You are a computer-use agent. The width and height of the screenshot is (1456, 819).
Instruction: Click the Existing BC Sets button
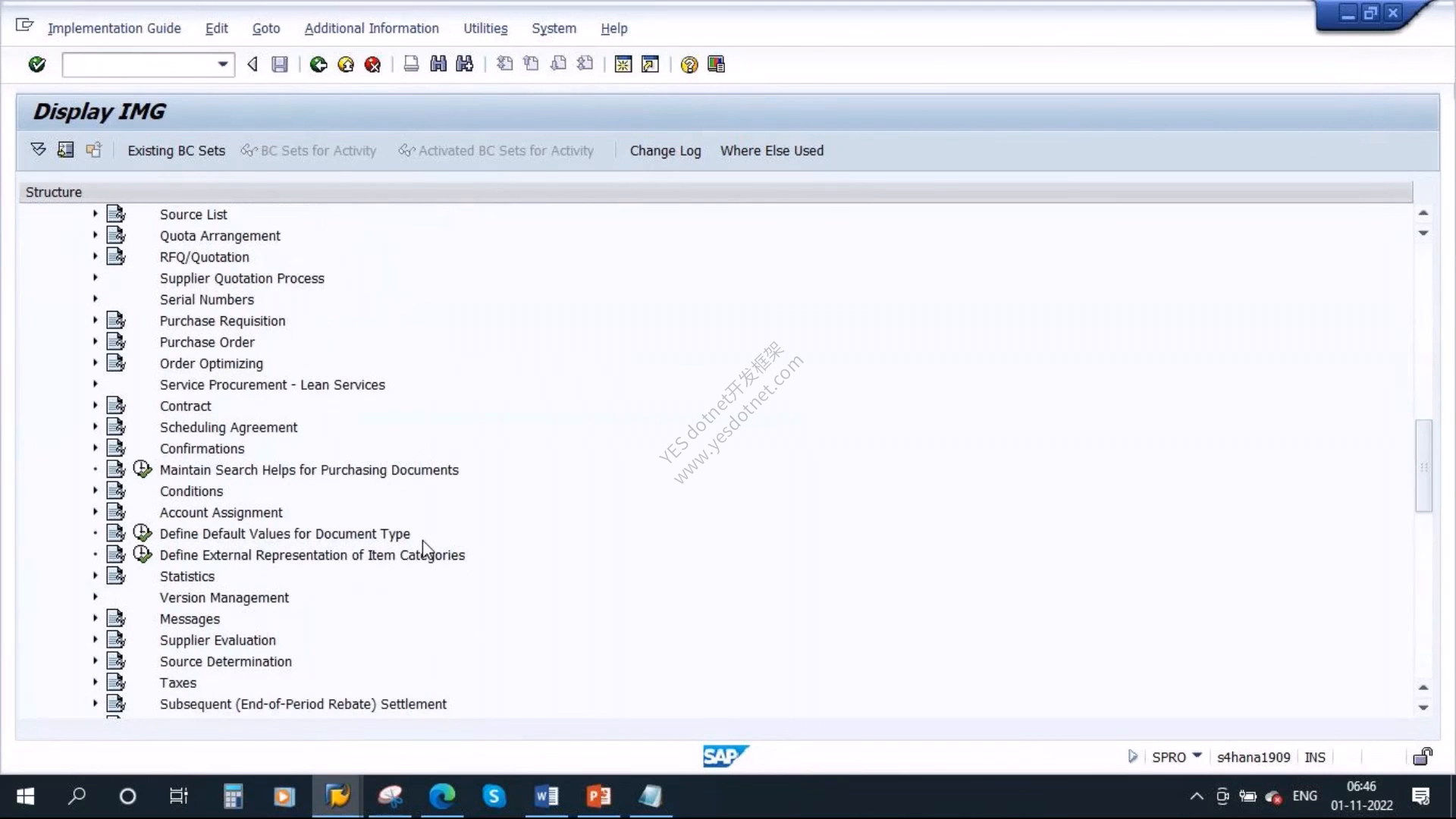[176, 150]
